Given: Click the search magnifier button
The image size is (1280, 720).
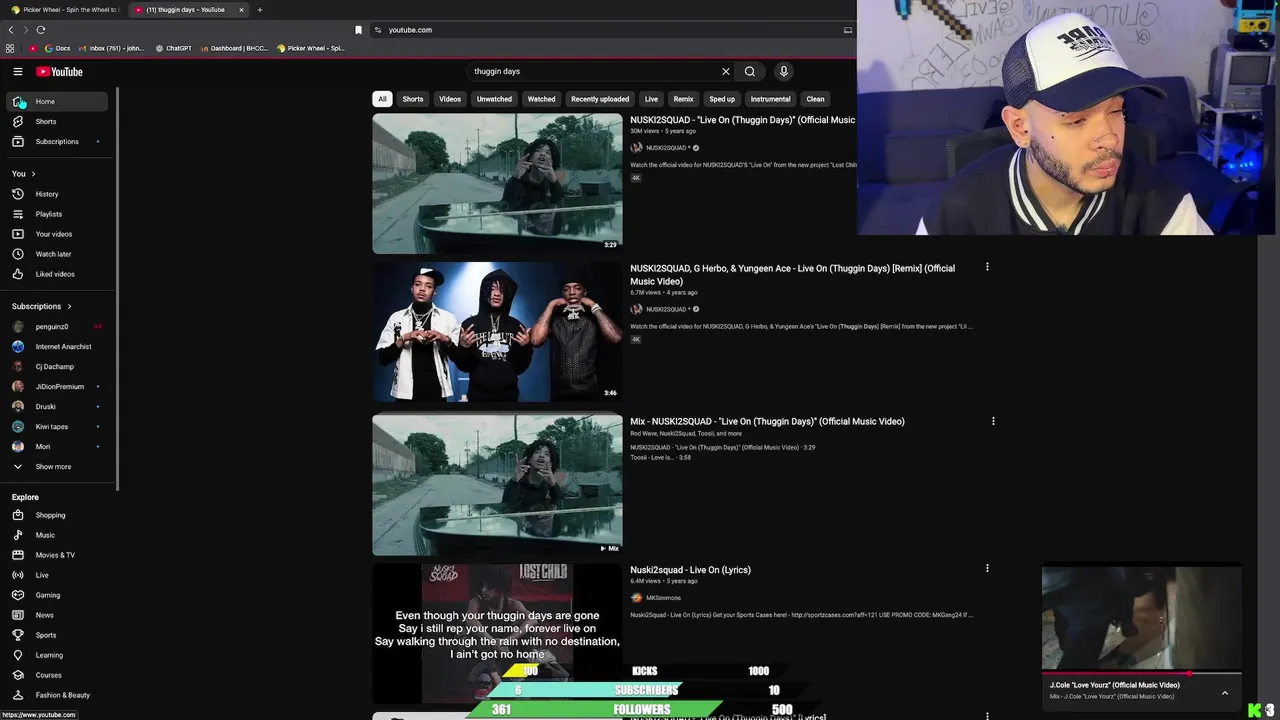Looking at the screenshot, I should [x=750, y=72].
